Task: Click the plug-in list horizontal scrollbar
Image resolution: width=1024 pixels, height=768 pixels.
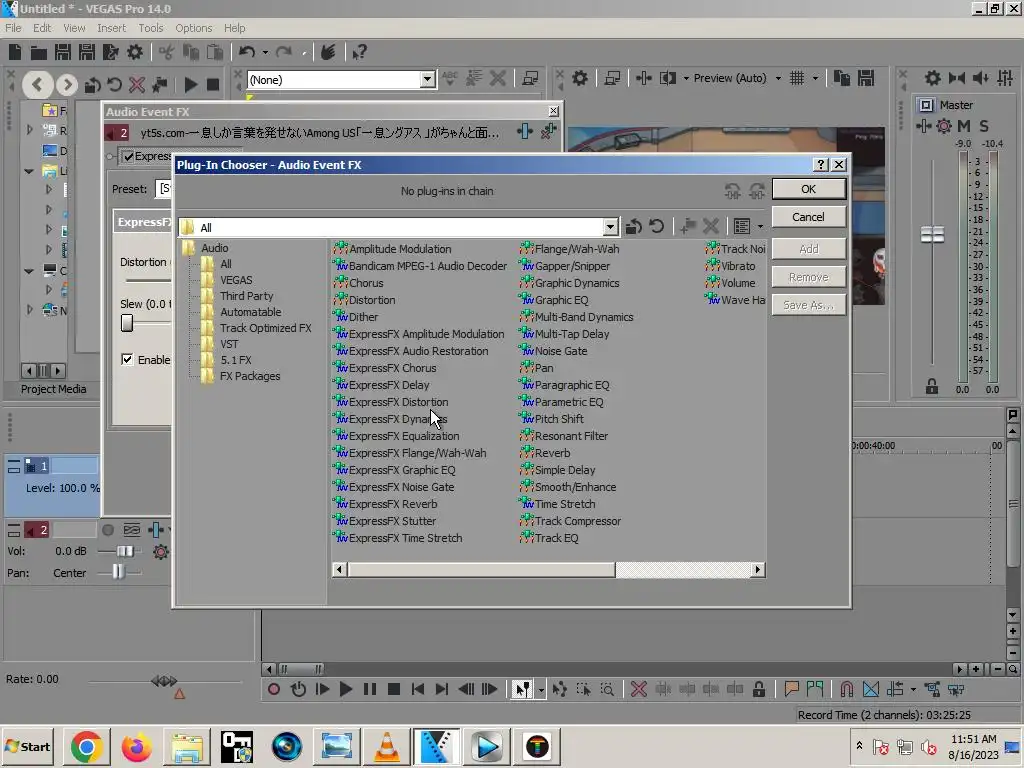Action: (x=481, y=569)
